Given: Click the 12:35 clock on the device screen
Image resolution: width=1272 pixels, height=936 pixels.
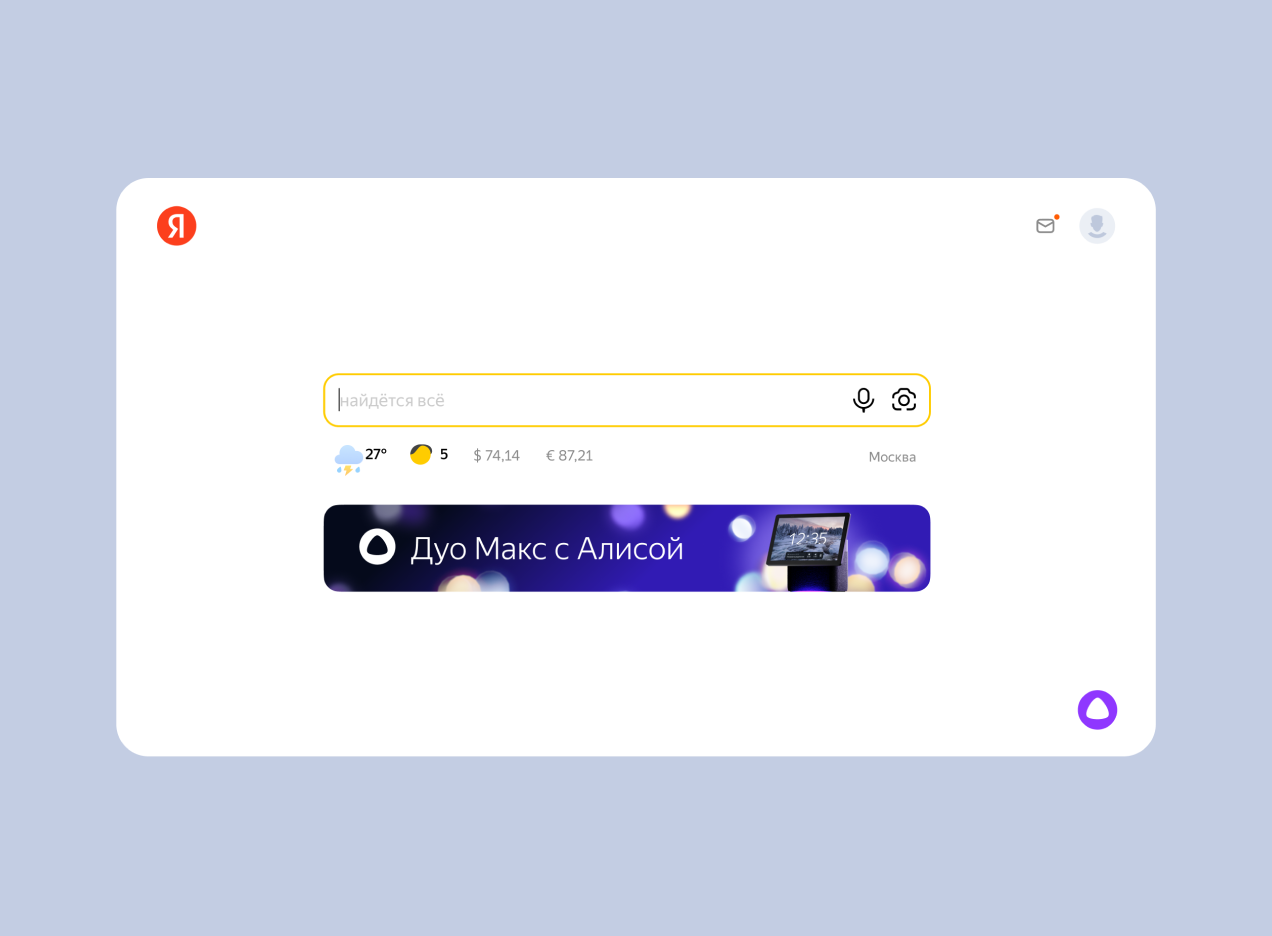Looking at the screenshot, I should (x=808, y=539).
